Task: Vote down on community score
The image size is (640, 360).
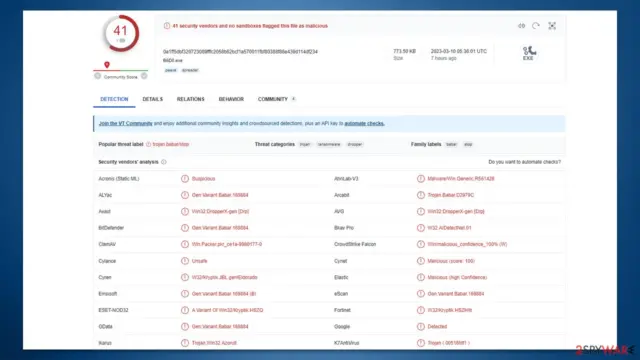Action: pyautogui.click(x=98, y=76)
